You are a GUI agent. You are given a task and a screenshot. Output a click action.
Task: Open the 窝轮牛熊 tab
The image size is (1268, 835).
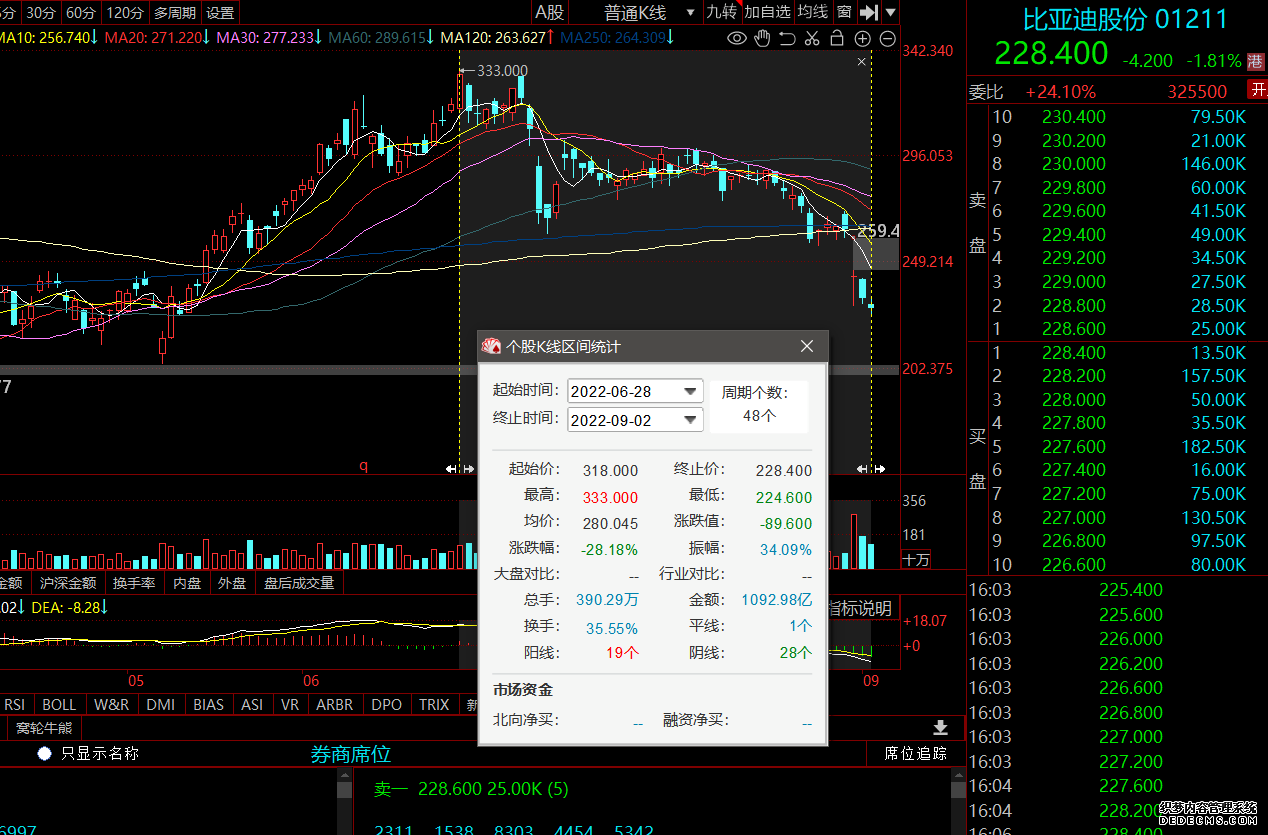point(43,727)
